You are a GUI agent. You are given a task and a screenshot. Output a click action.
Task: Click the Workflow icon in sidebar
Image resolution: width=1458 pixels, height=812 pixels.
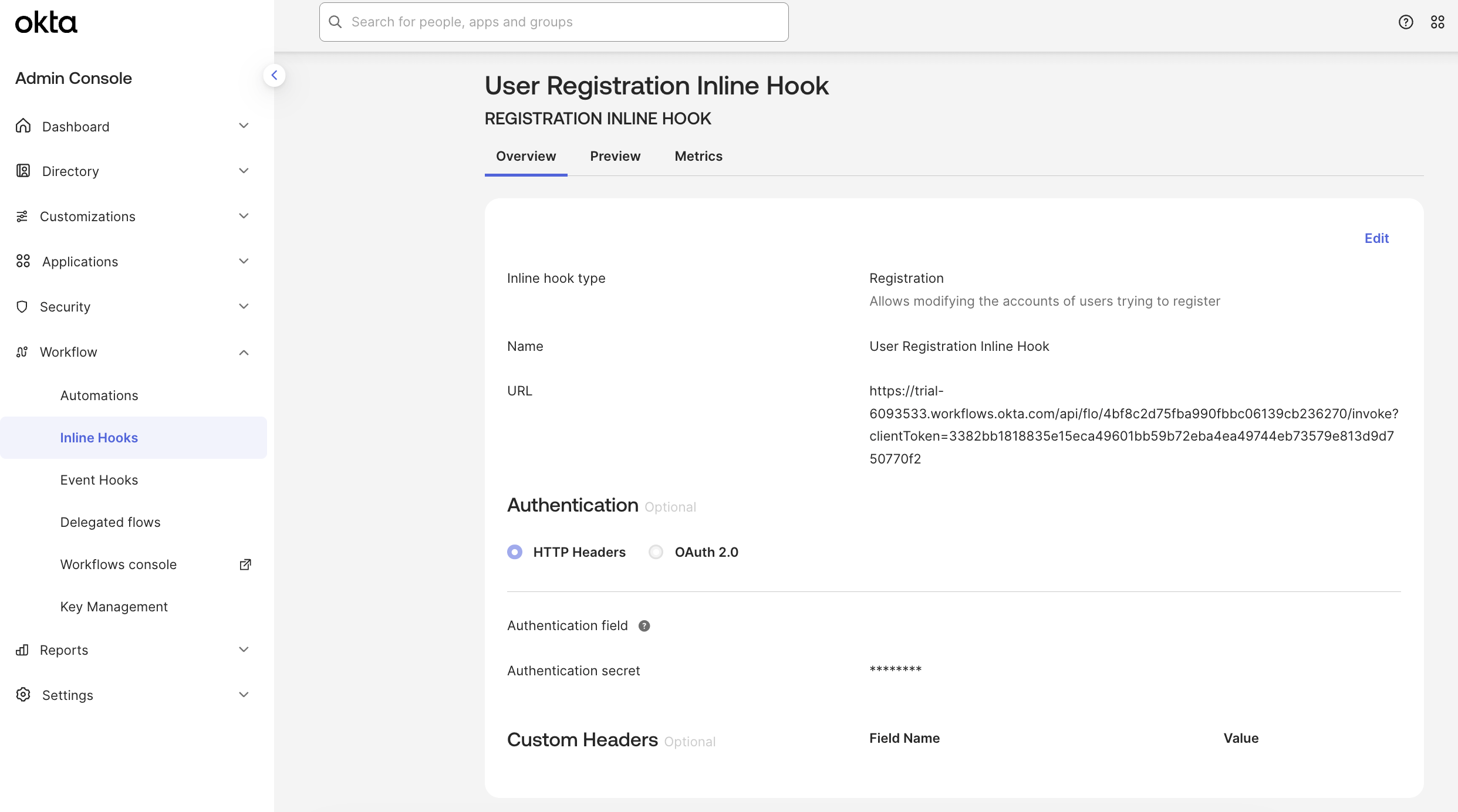point(22,352)
